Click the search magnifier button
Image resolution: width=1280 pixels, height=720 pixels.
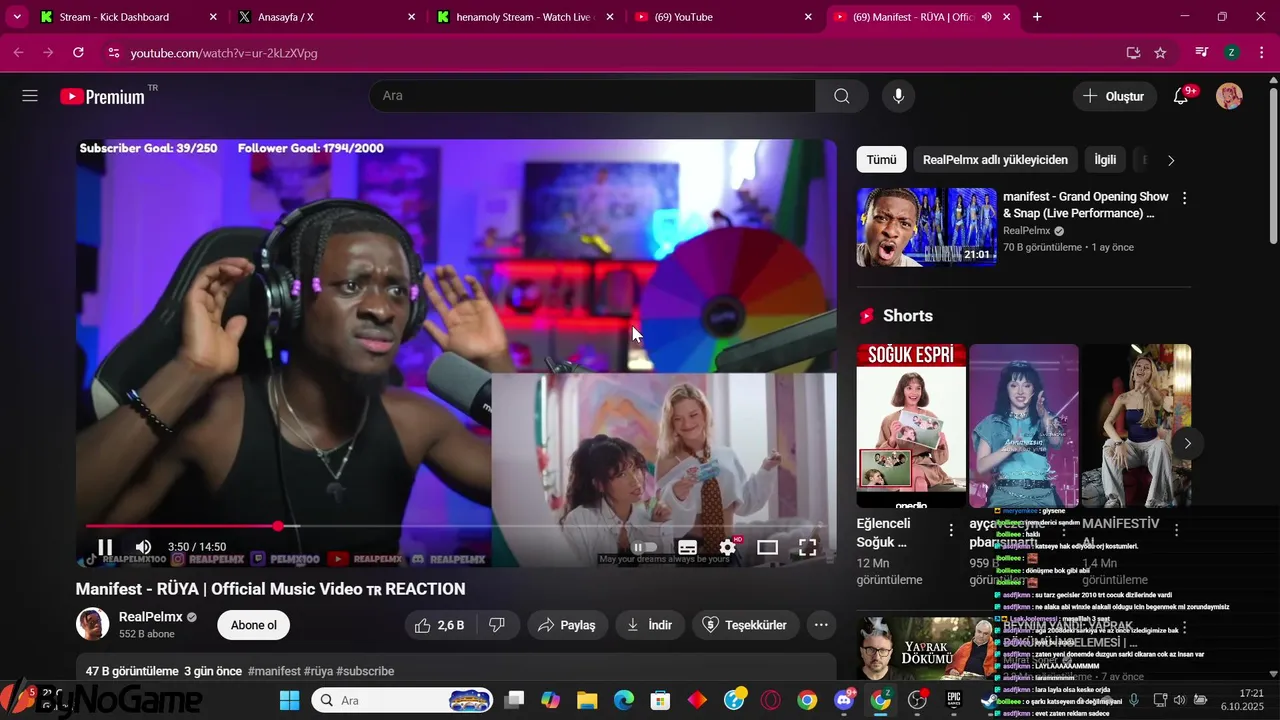tap(842, 96)
